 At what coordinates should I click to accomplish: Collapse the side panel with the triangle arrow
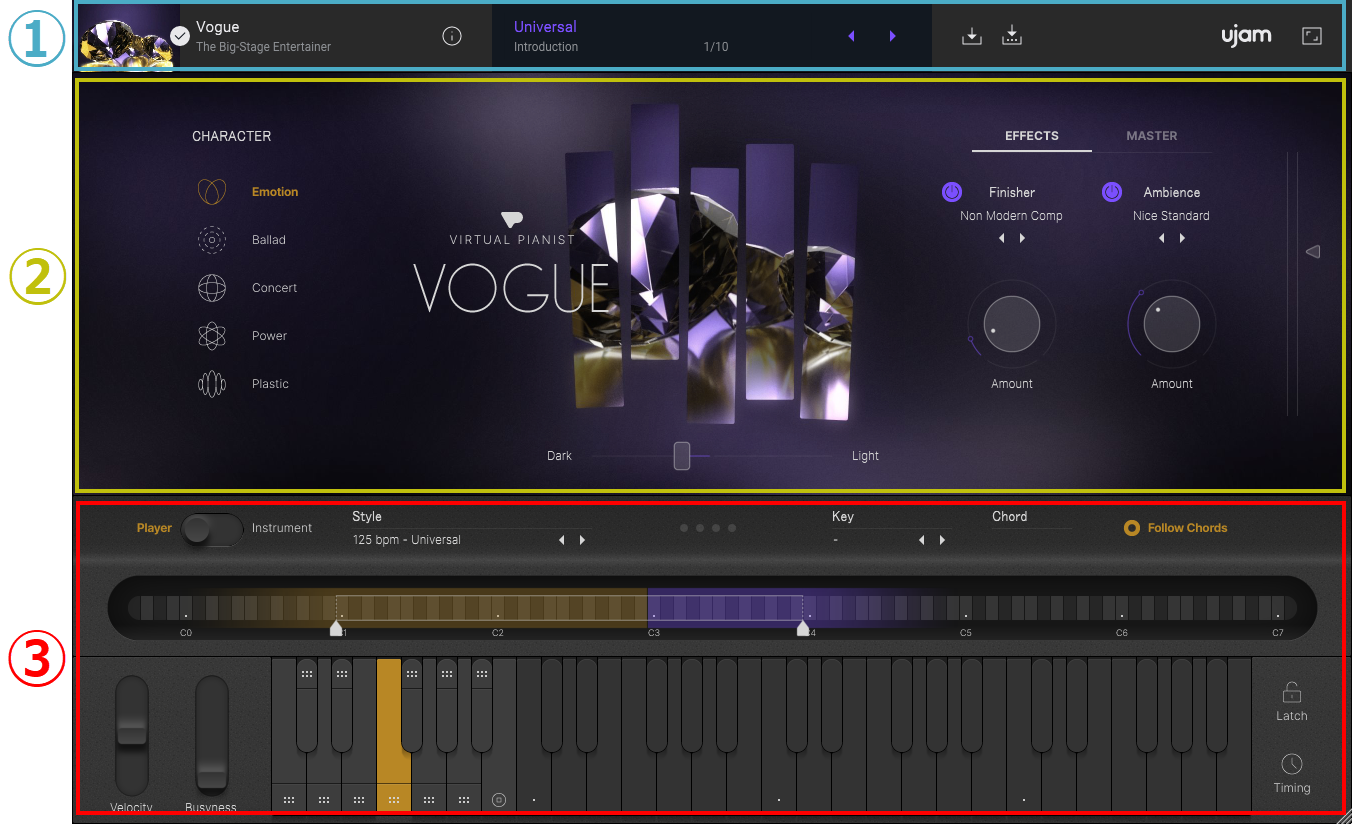[1313, 252]
